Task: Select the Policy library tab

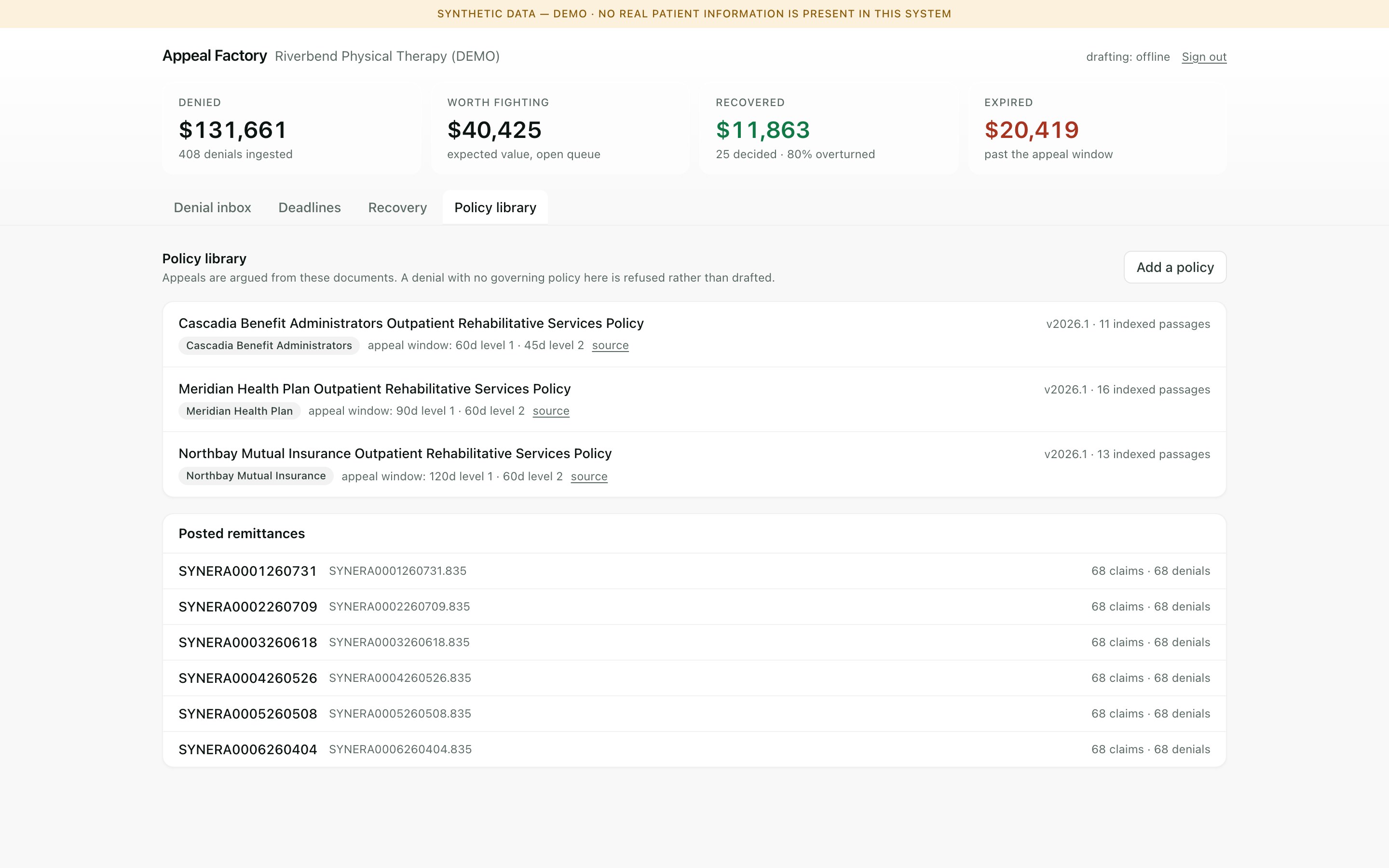Action: (495, 207)
